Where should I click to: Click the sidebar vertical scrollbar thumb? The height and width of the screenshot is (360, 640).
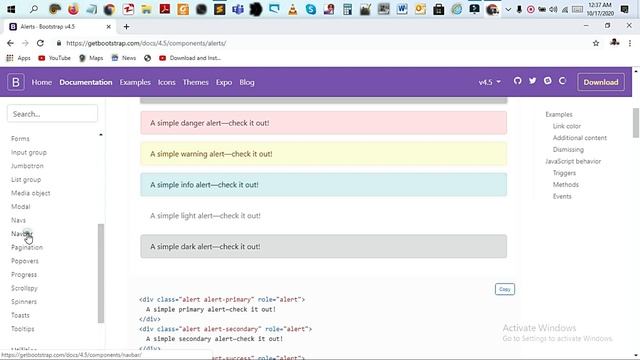point(101,273)
